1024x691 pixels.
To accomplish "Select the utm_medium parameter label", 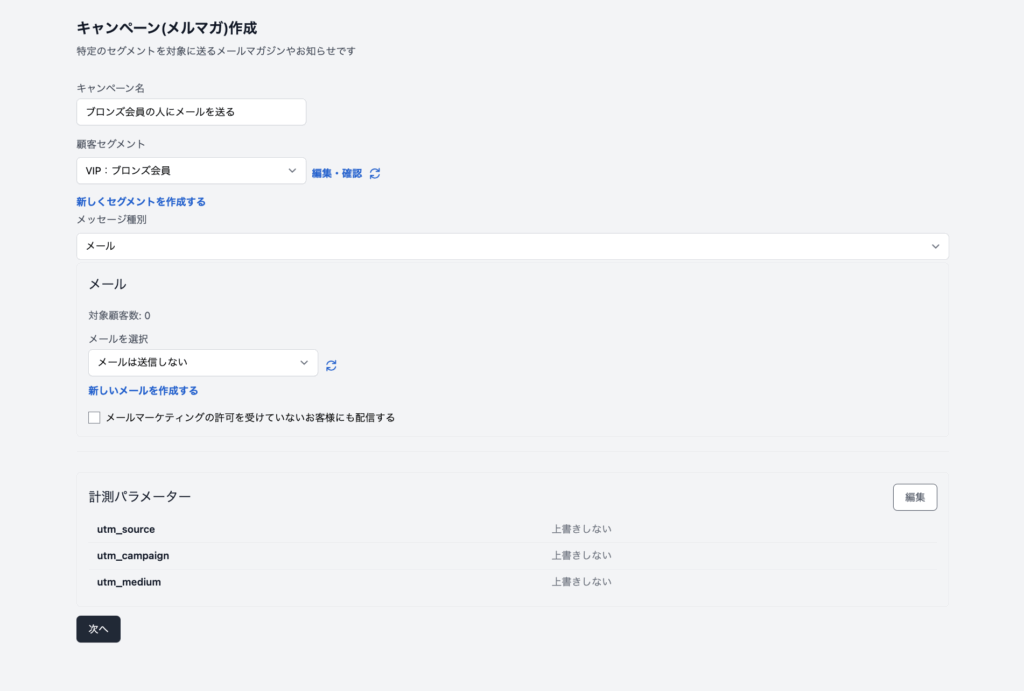I will point(129,581).
